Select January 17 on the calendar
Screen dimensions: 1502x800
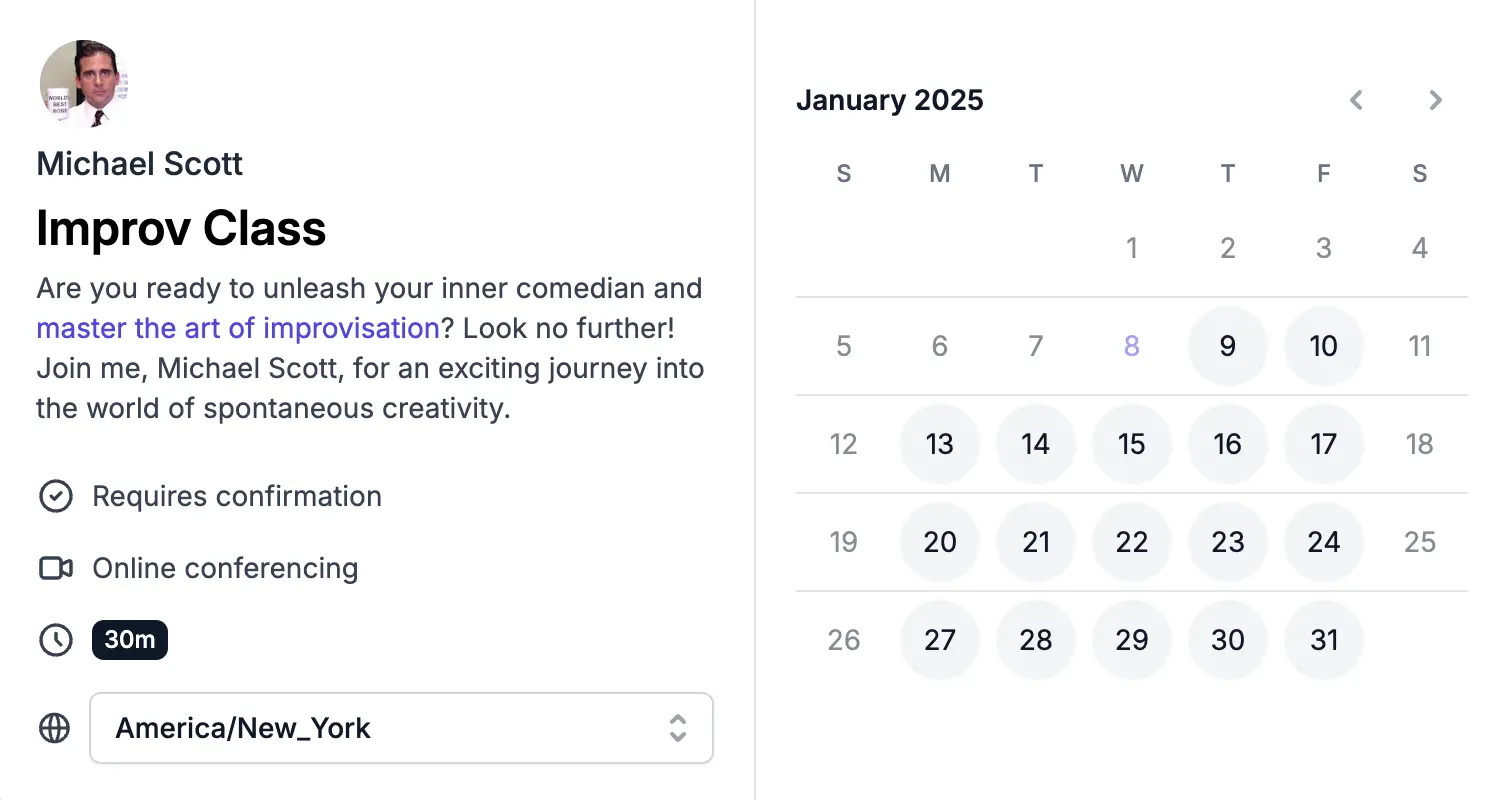pyautogui.click(x=1323, y=444)
